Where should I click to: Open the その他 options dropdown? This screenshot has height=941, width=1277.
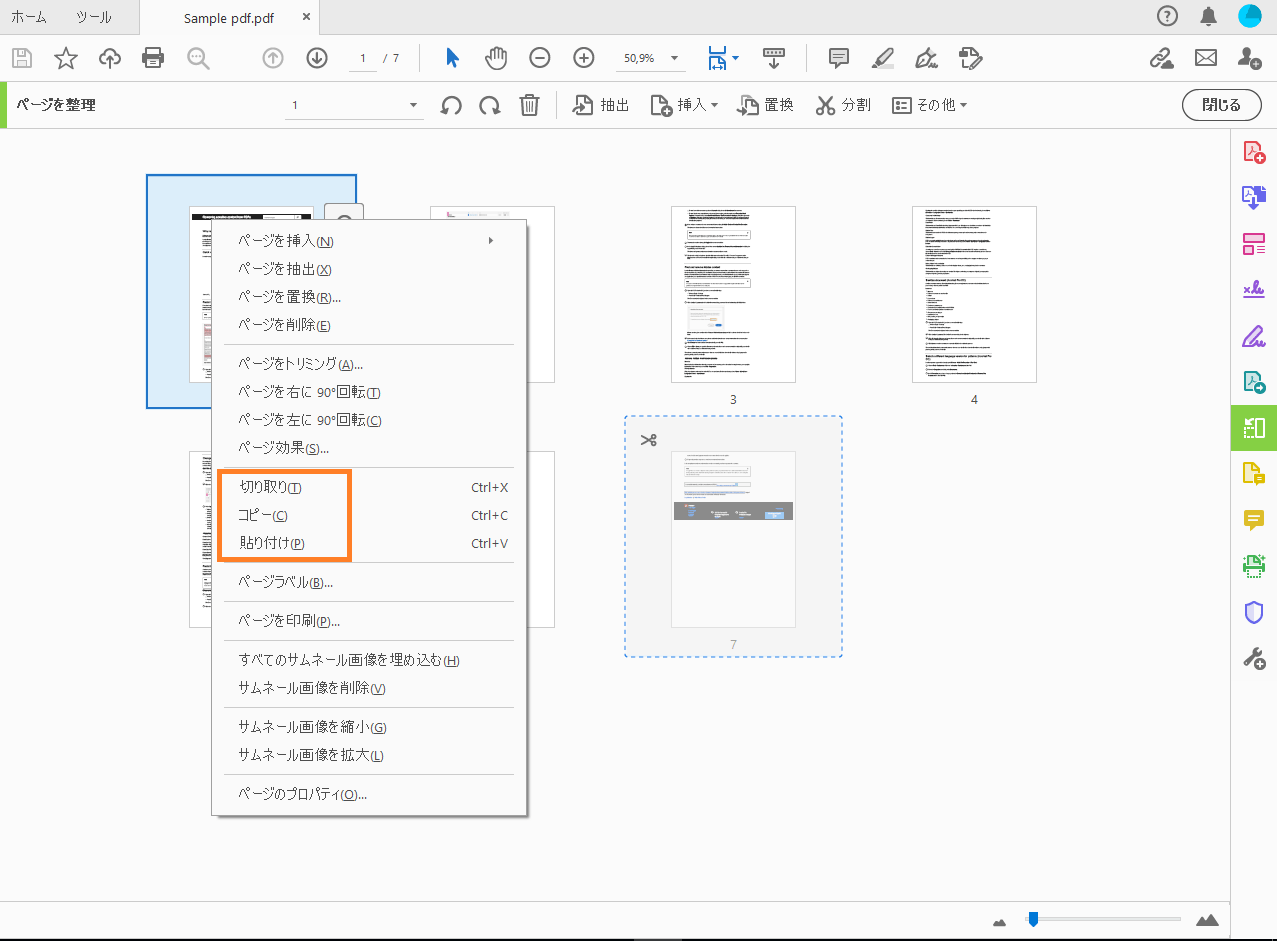click(x=929, y=104)
